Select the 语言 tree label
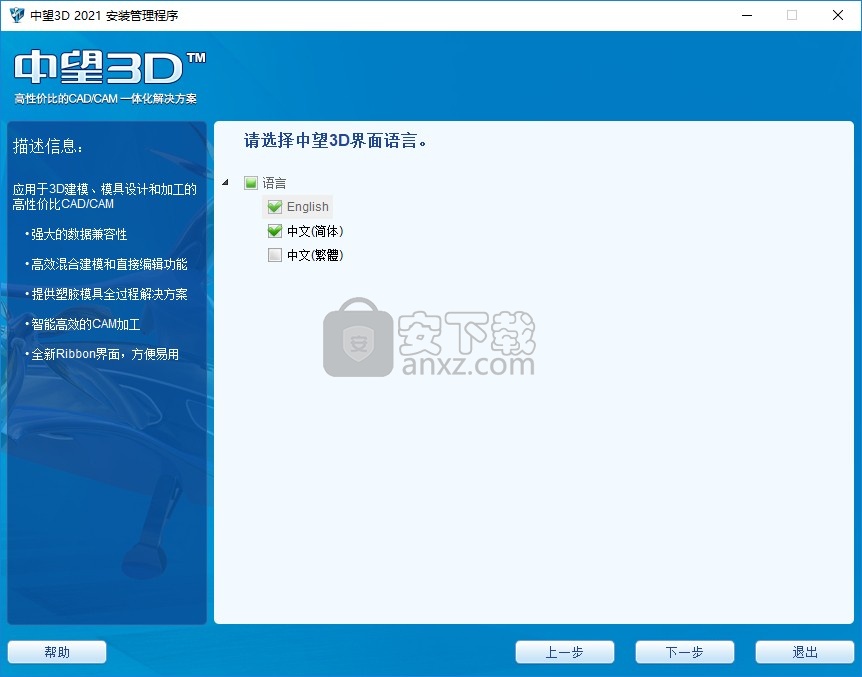Screen dimensions: 862x677 pyautogui.click(x=274, y=183)
